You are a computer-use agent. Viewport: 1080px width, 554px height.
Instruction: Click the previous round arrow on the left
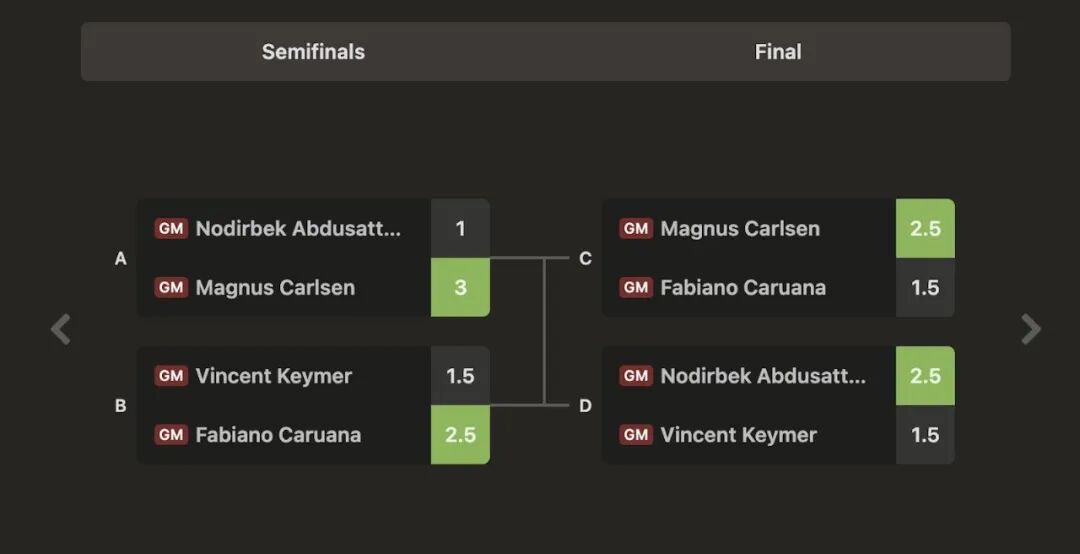click(x=61, y=329)
